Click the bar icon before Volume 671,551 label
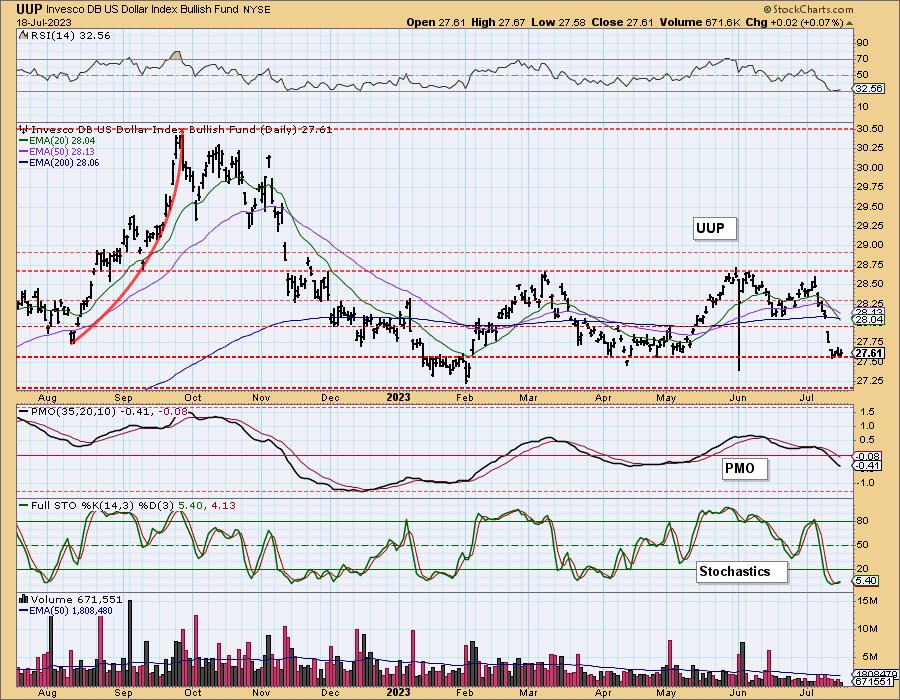The width and height of the screenshot is (900, 700). pyautogui.click(x=24, y=599)
